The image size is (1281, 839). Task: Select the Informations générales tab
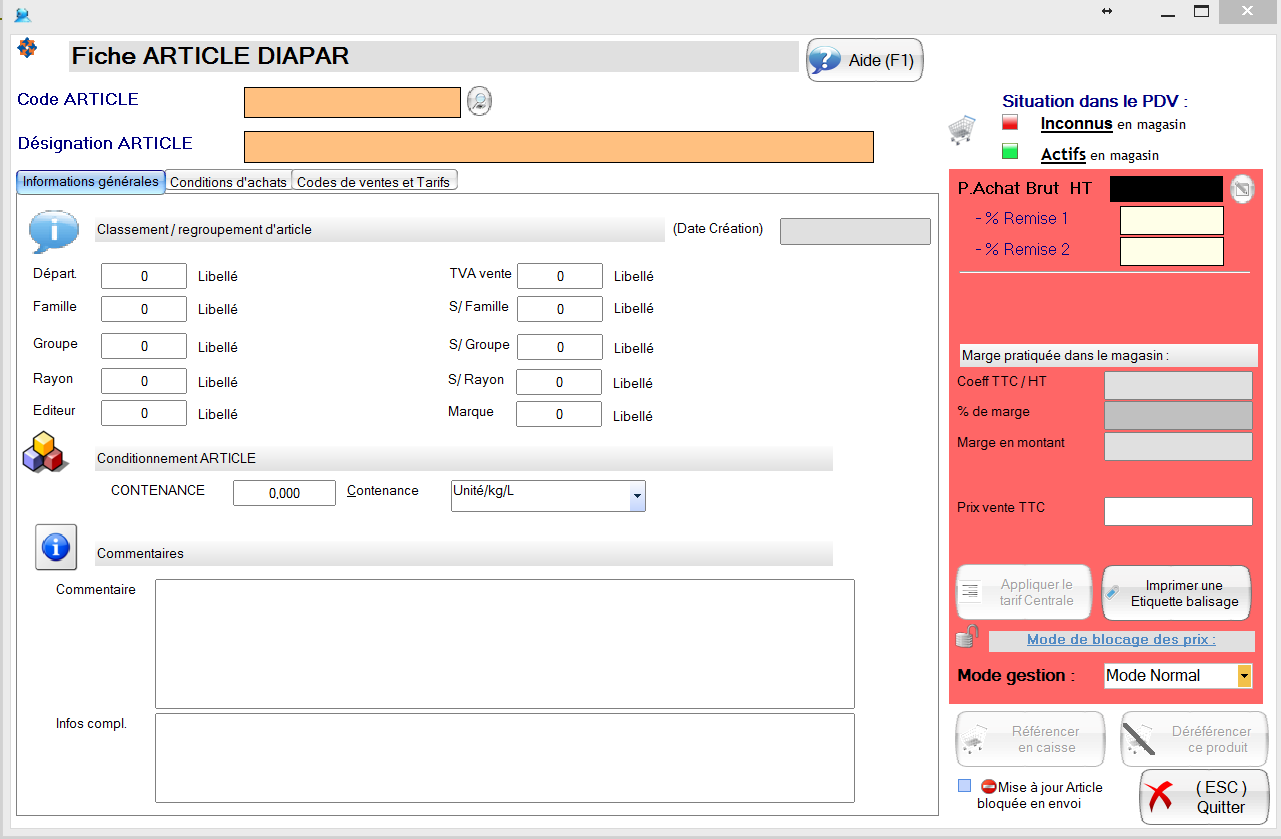(x=91, y=181)
